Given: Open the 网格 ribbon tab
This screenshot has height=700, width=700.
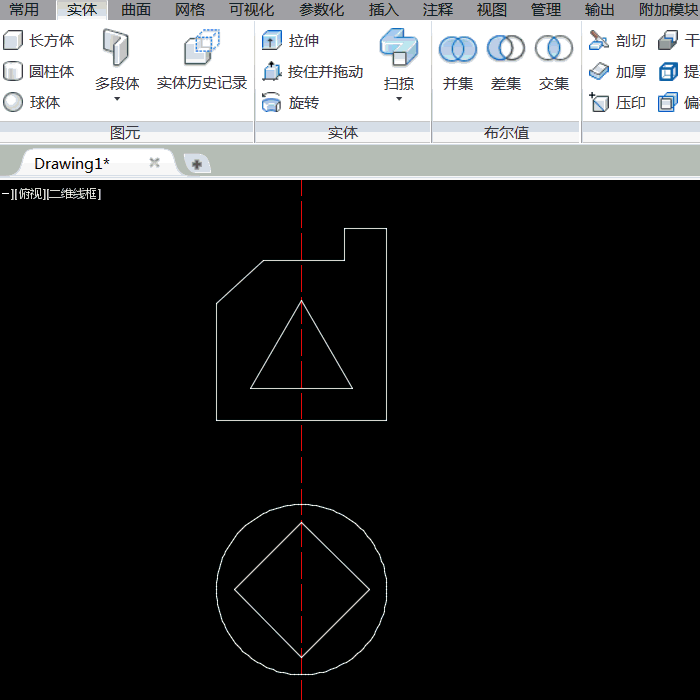Looking at the screenshot, I should [190, 9].
